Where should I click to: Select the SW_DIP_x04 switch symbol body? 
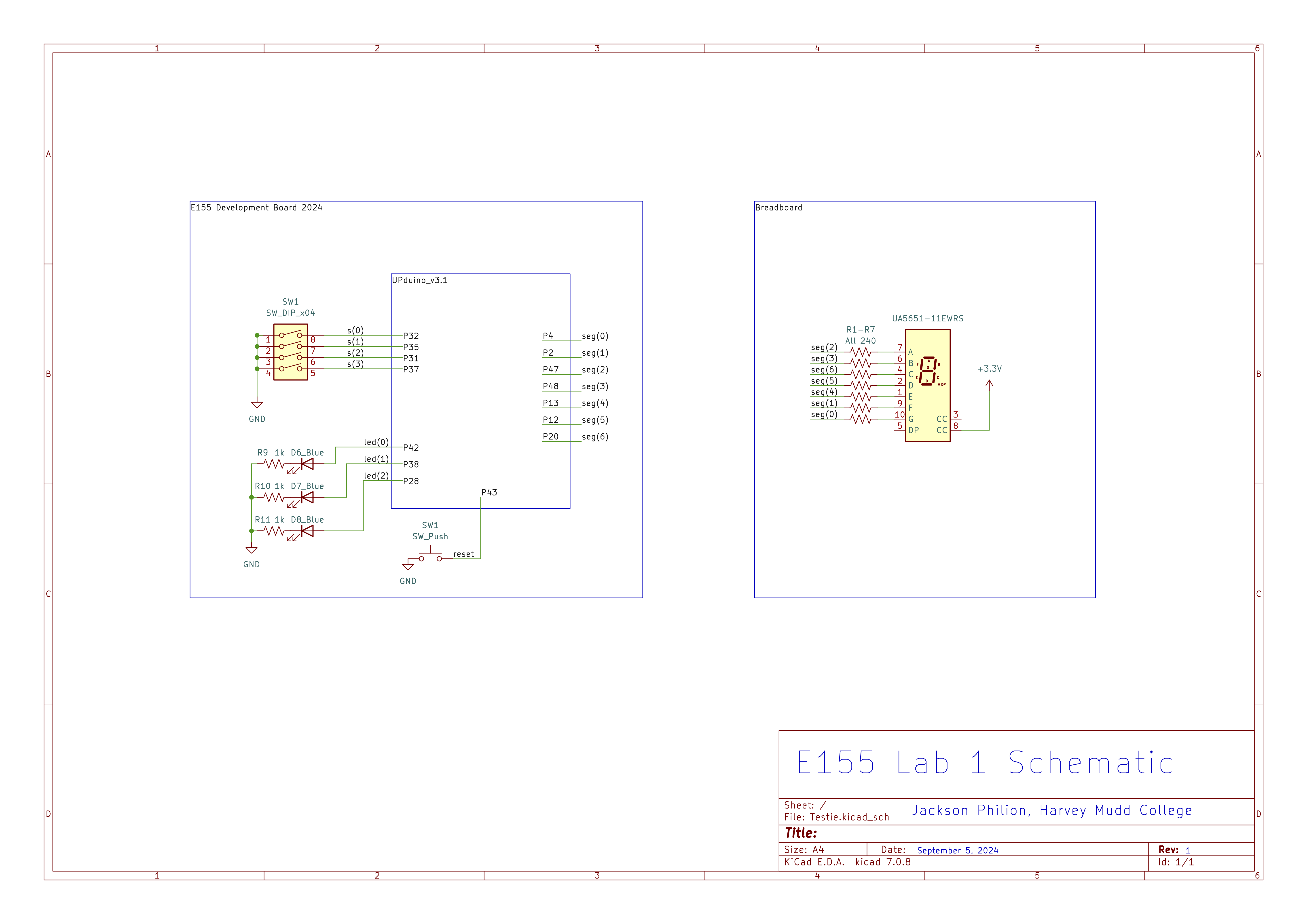[290, 352]
